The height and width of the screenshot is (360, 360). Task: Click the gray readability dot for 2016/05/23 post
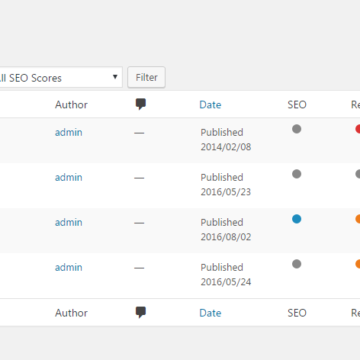[x=358, y=174]
